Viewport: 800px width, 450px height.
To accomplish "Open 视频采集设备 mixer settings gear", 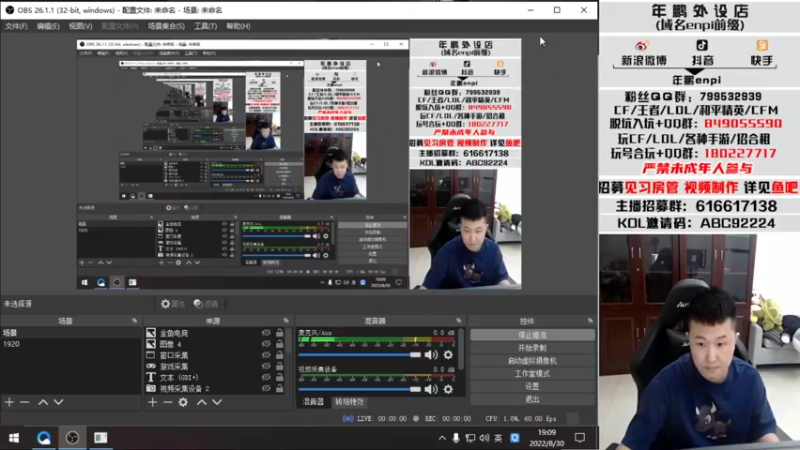I will (x=448, y=389).
